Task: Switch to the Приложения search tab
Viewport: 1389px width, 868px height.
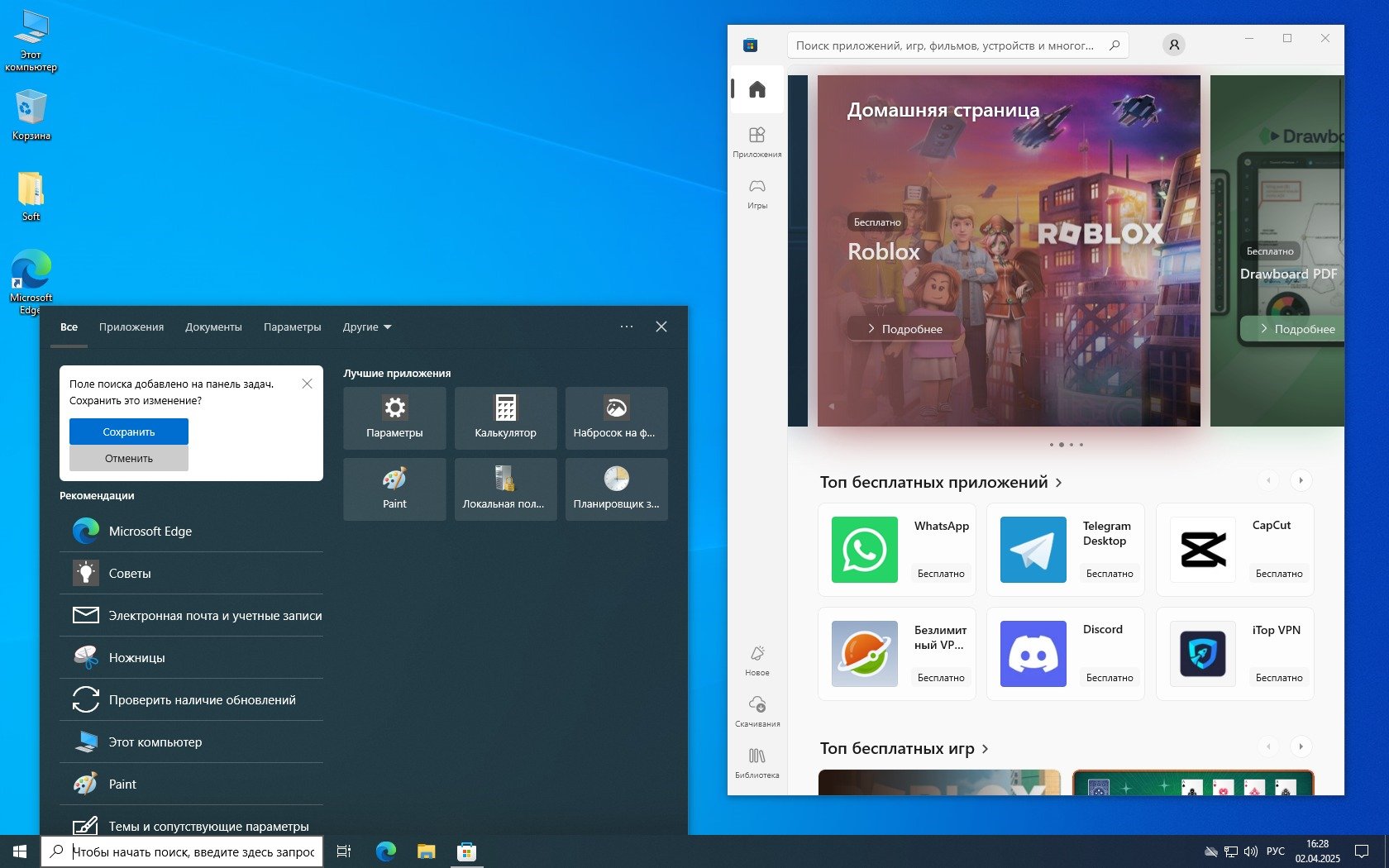Action: click(x=131, y=327)
